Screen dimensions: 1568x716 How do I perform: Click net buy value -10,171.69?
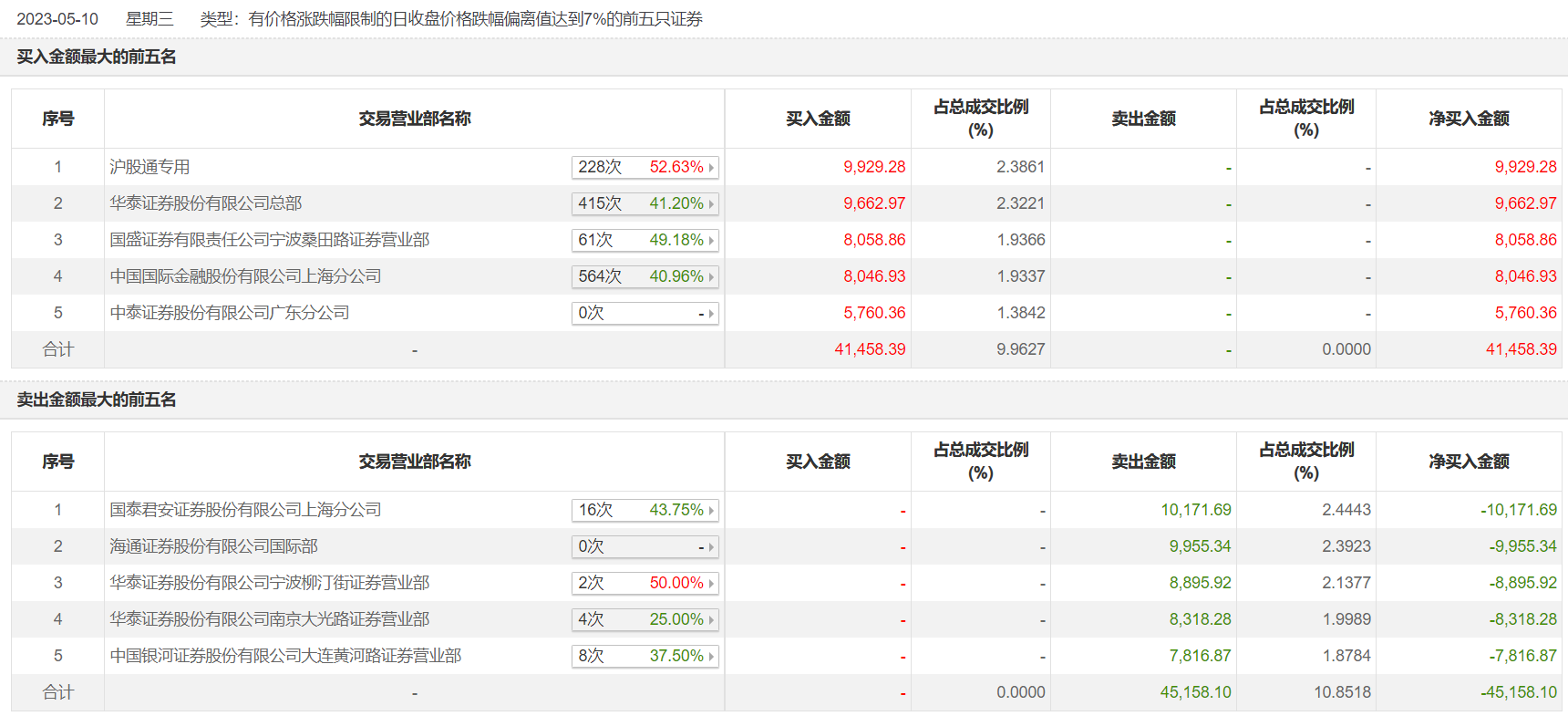(1519, 510)
